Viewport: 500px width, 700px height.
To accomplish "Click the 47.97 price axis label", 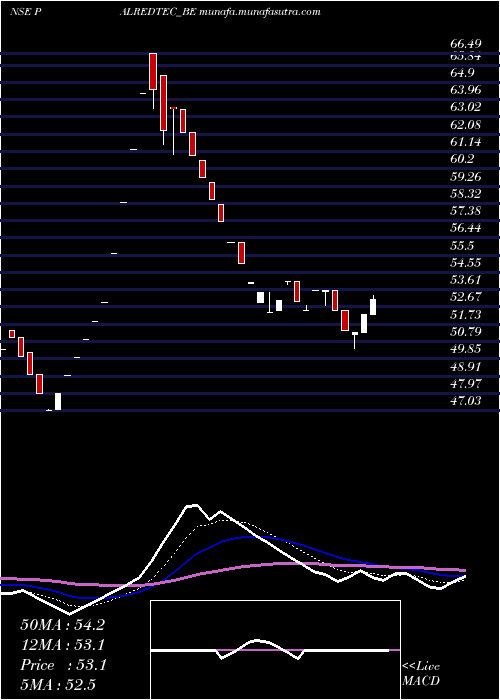I will [466, 383].
